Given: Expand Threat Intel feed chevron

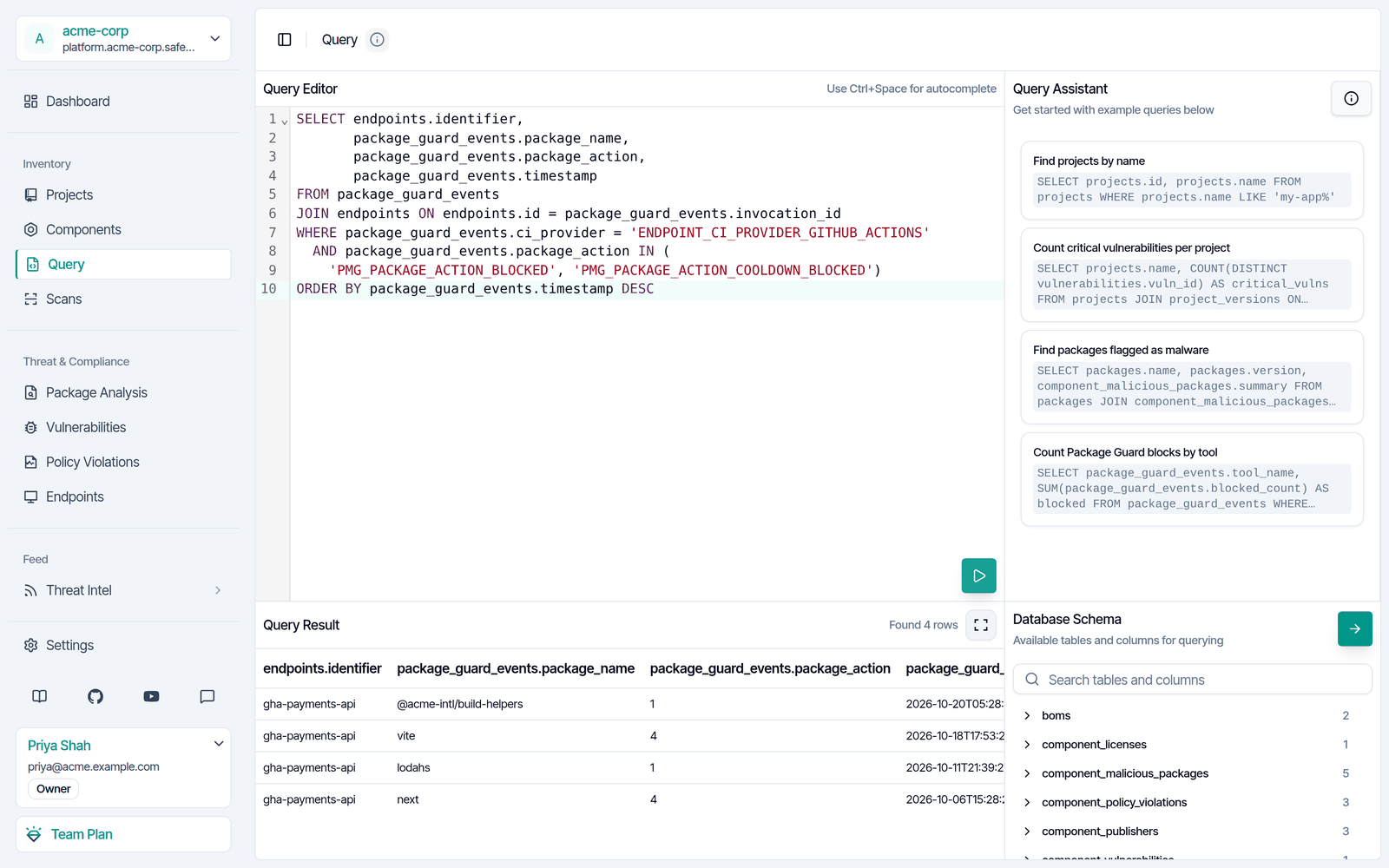Looking at the screenshot, I should tap(218, 590).
